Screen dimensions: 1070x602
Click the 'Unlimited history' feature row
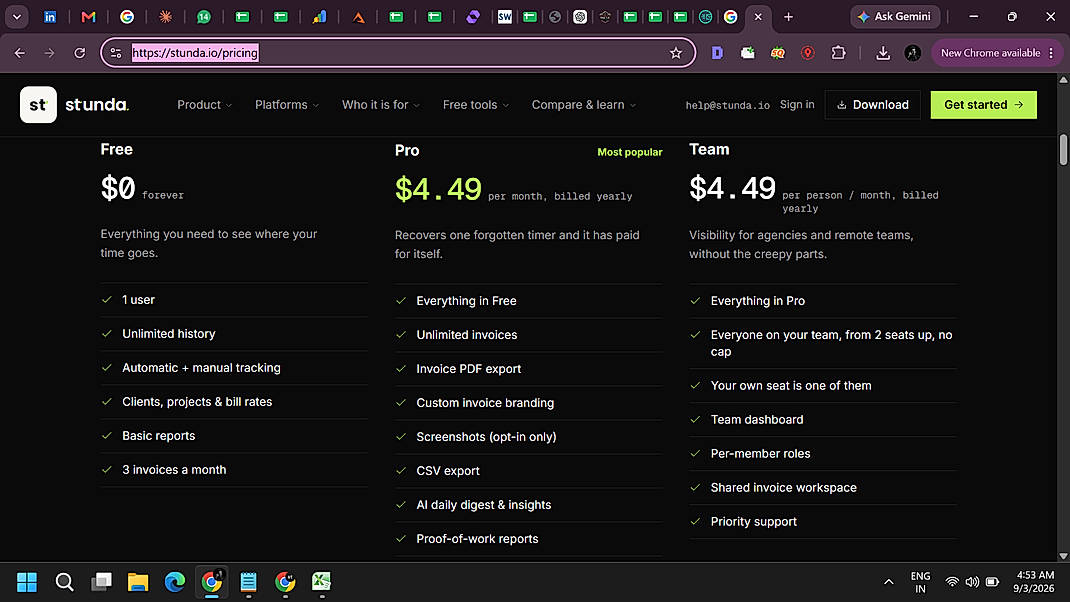pyautogui.click(x=234, y=334)
